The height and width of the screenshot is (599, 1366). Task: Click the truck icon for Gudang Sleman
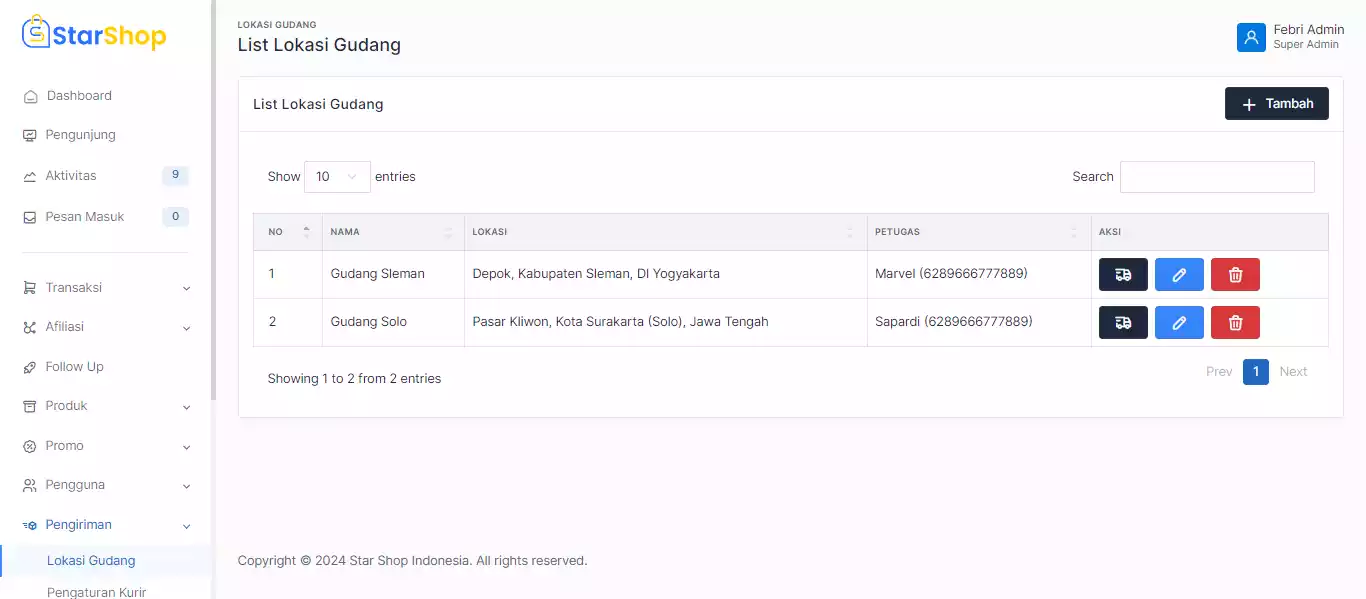tap(1123, 275)
